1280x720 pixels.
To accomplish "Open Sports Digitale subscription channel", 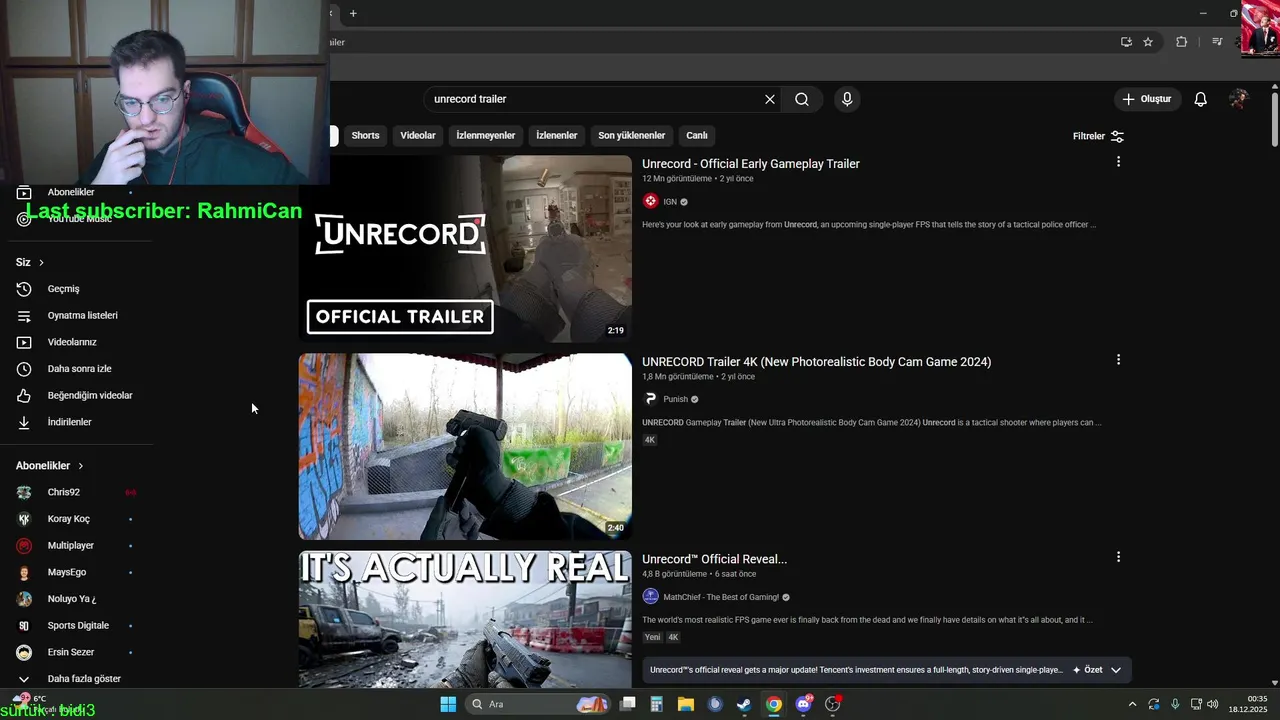I will (80, 625).
